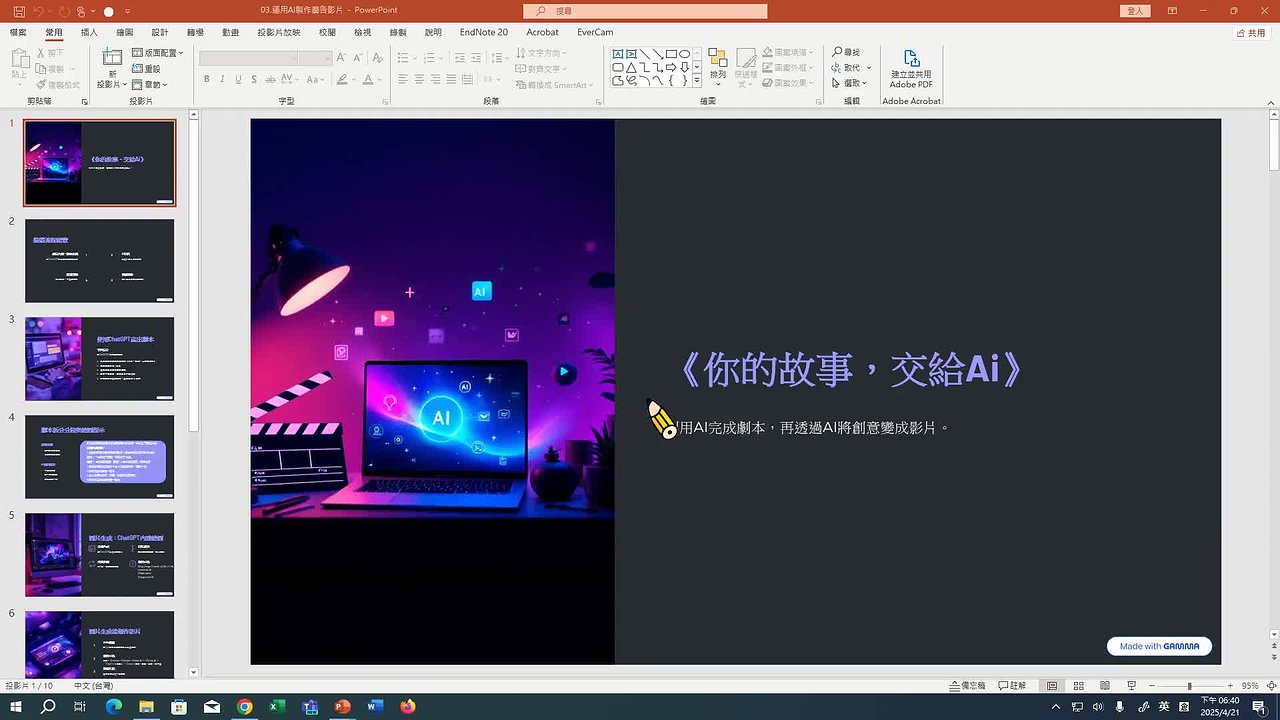Open Excel from the taskbar
Viewport: 1280px width, 720px height.
tap(277, 706)
